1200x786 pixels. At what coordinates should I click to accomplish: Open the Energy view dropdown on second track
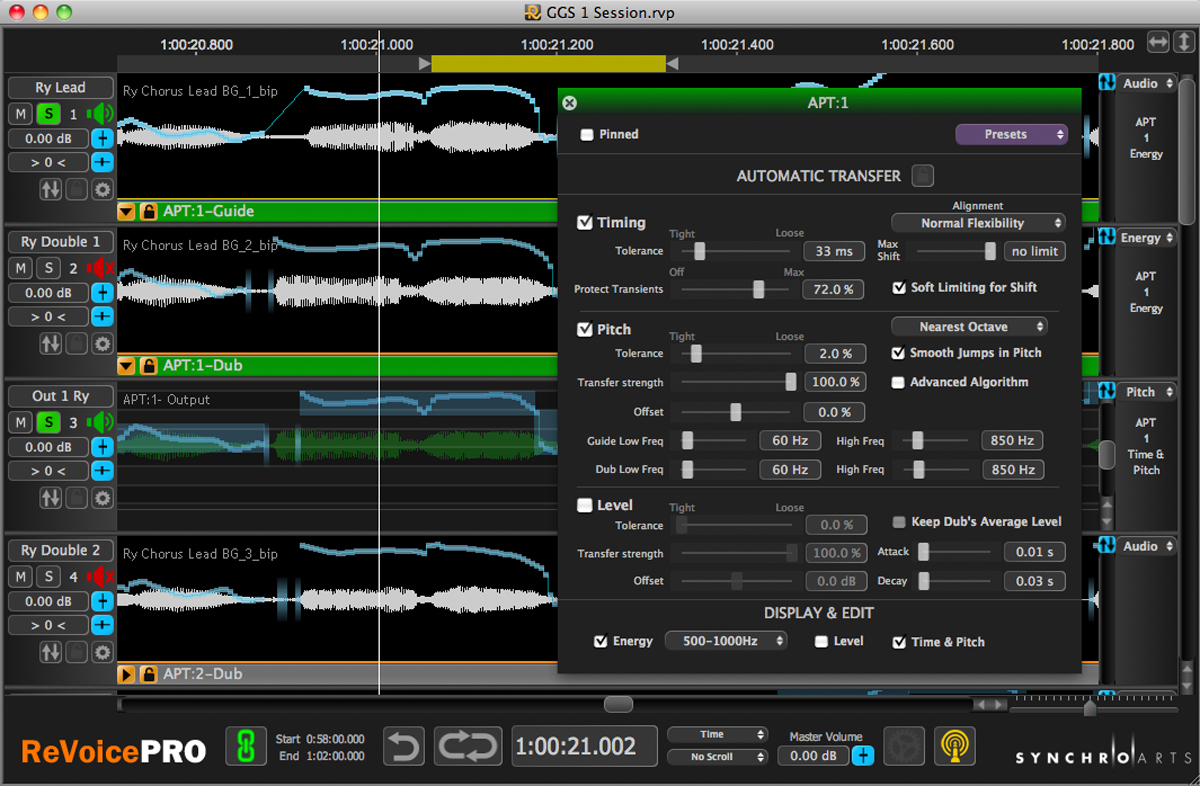(1147, 238)
